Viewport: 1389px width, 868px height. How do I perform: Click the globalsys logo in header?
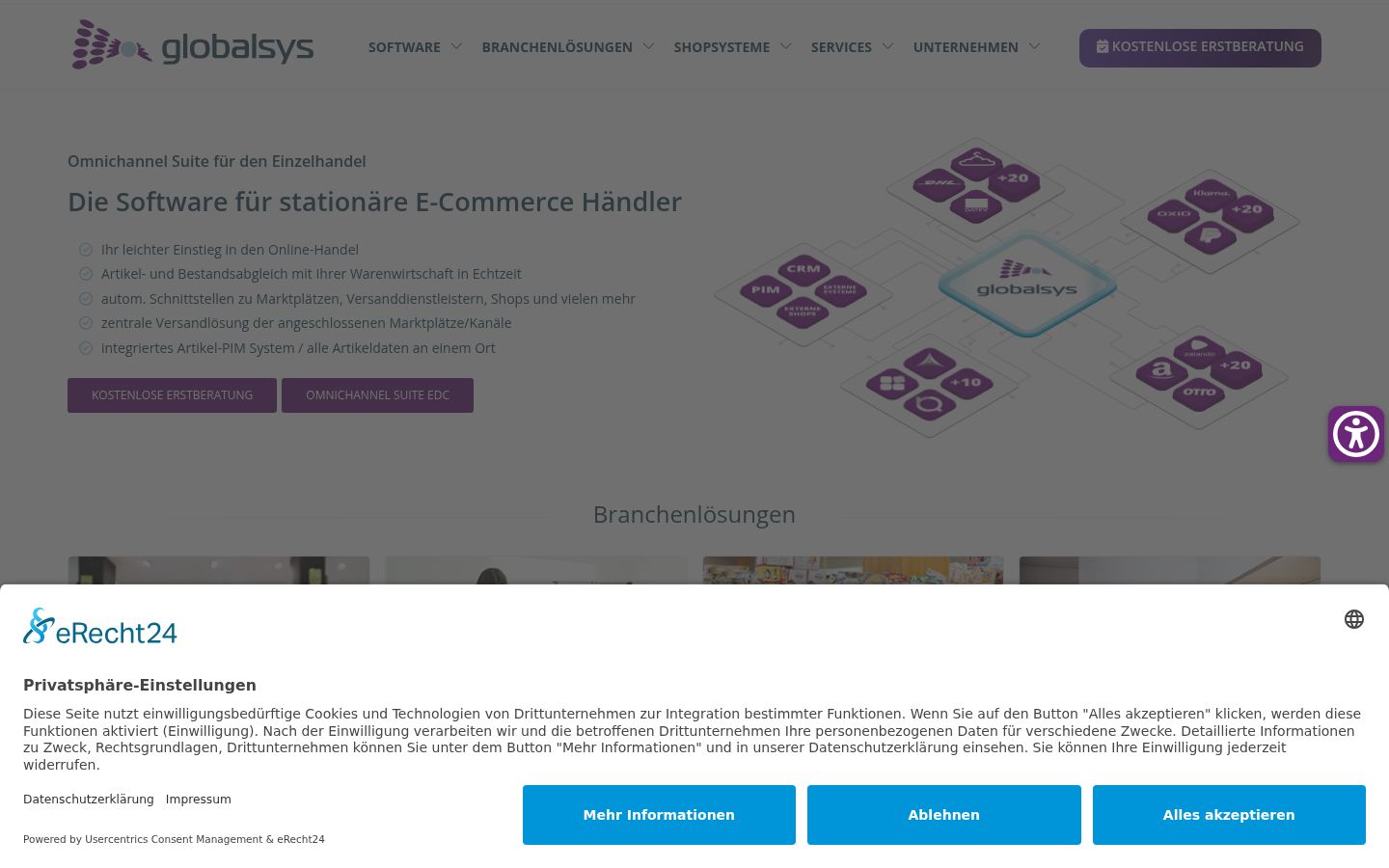coord(193,45)
